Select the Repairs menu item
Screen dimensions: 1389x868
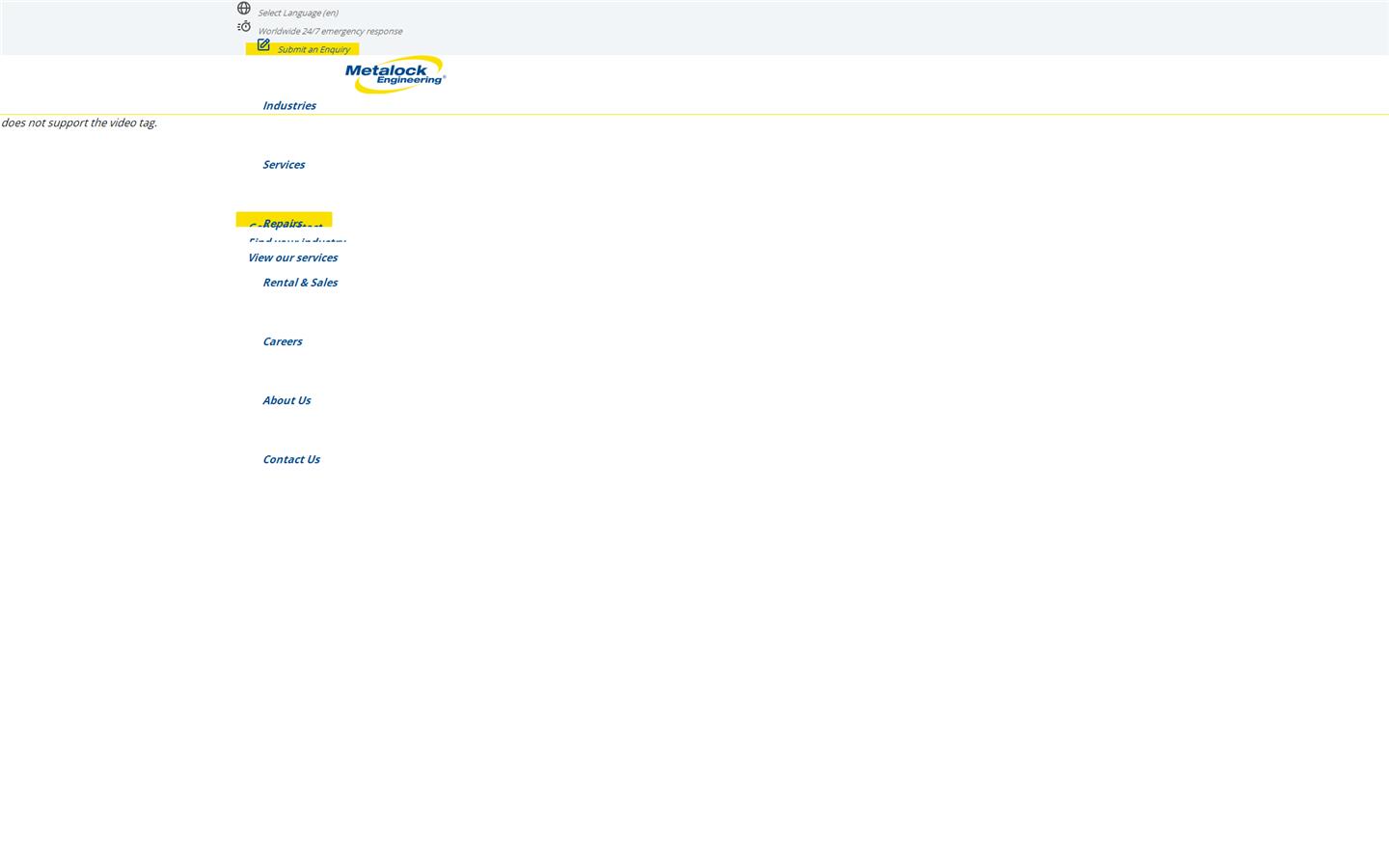tap(282, 223)
